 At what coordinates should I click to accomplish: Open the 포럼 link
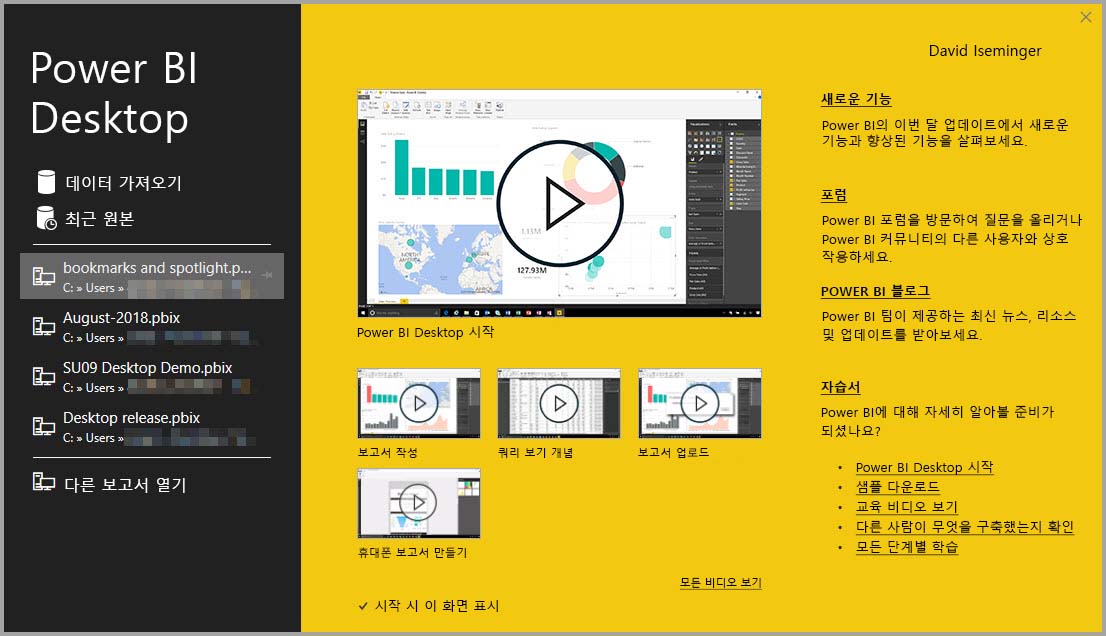(834, 195)
